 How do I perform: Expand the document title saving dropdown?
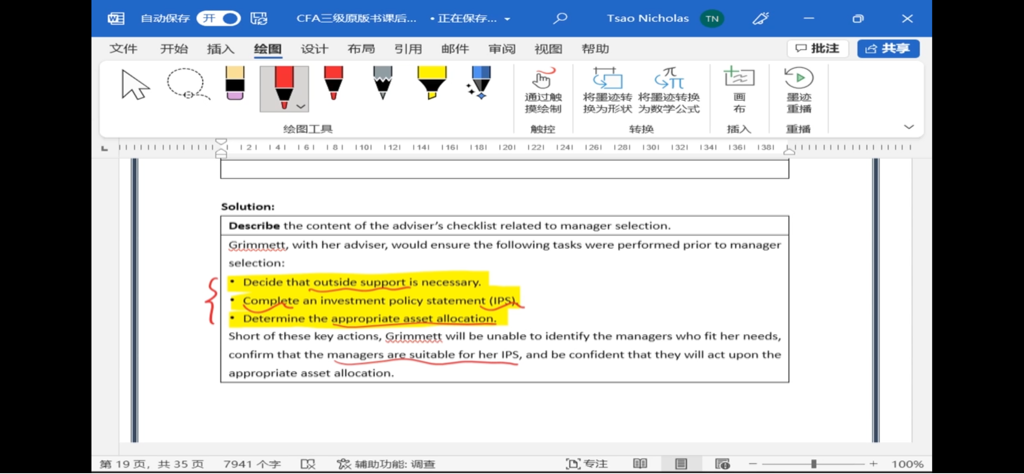pos(507,19)
